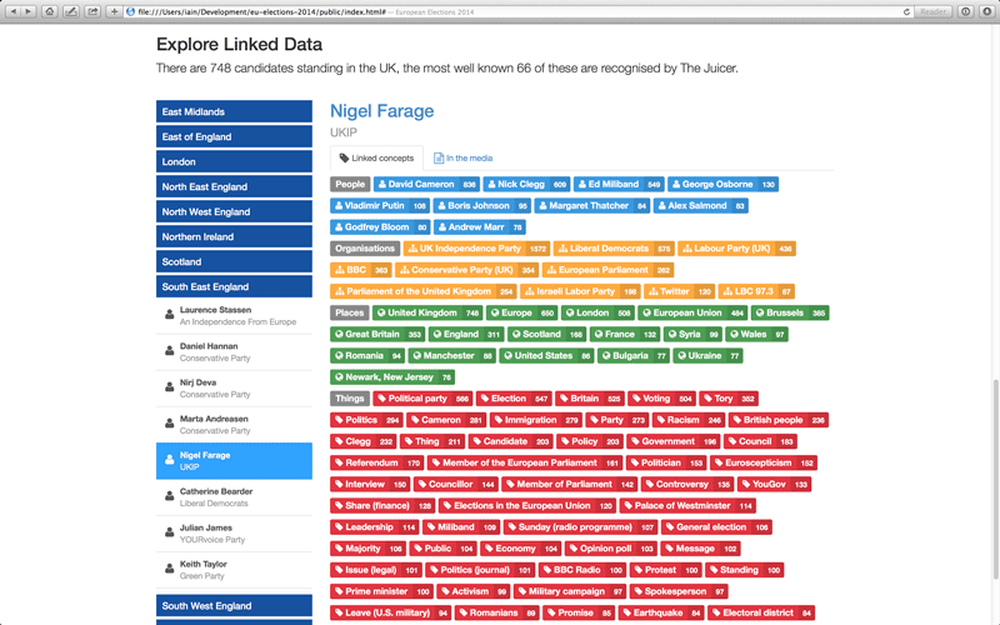The image size is (1000, 625).
Task: Click the Political party thing tag
Action: (423, 399)
